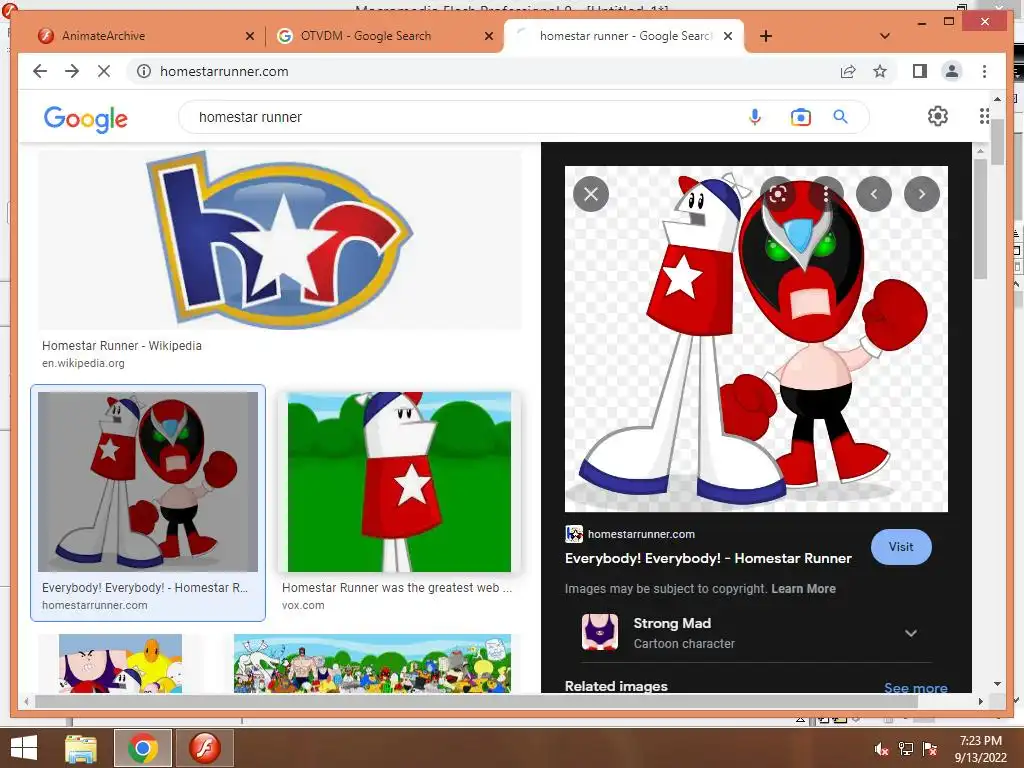This screenshot has width=1024, height=768.
Task: Open homestarrunner.com source link
Action: (630, 534)
